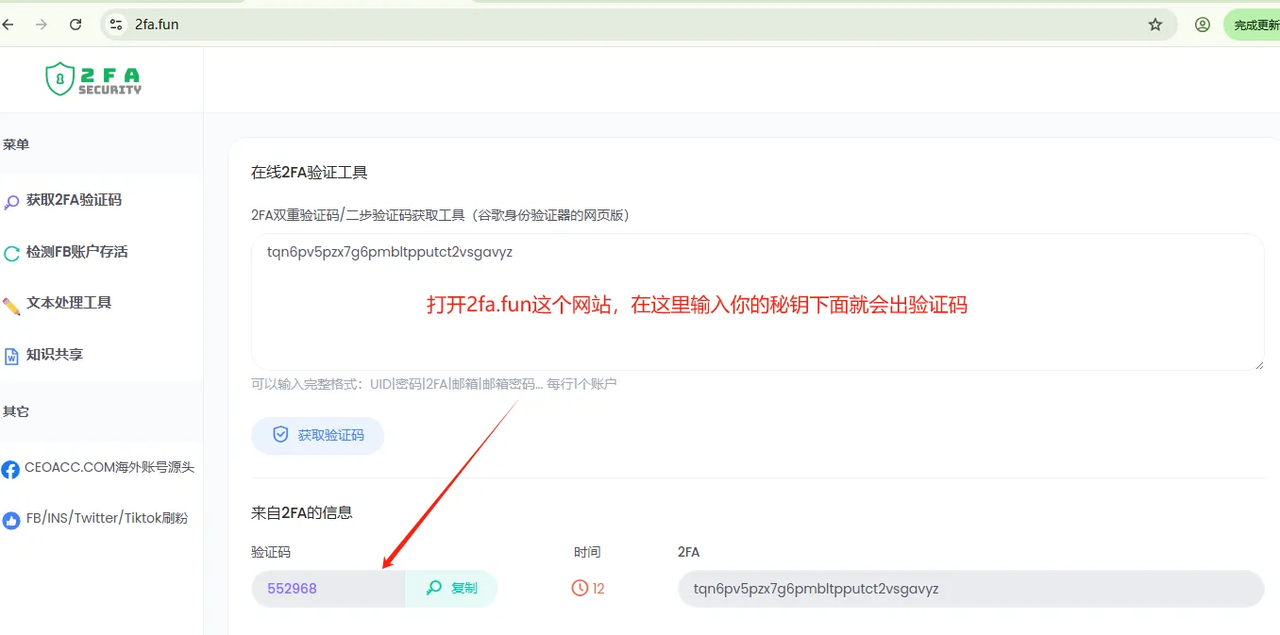Image resolution: width=1280 pixels, height=635 pixels.
Task: Reload the page with the browser refresh icon
Action: click(76, 24)
